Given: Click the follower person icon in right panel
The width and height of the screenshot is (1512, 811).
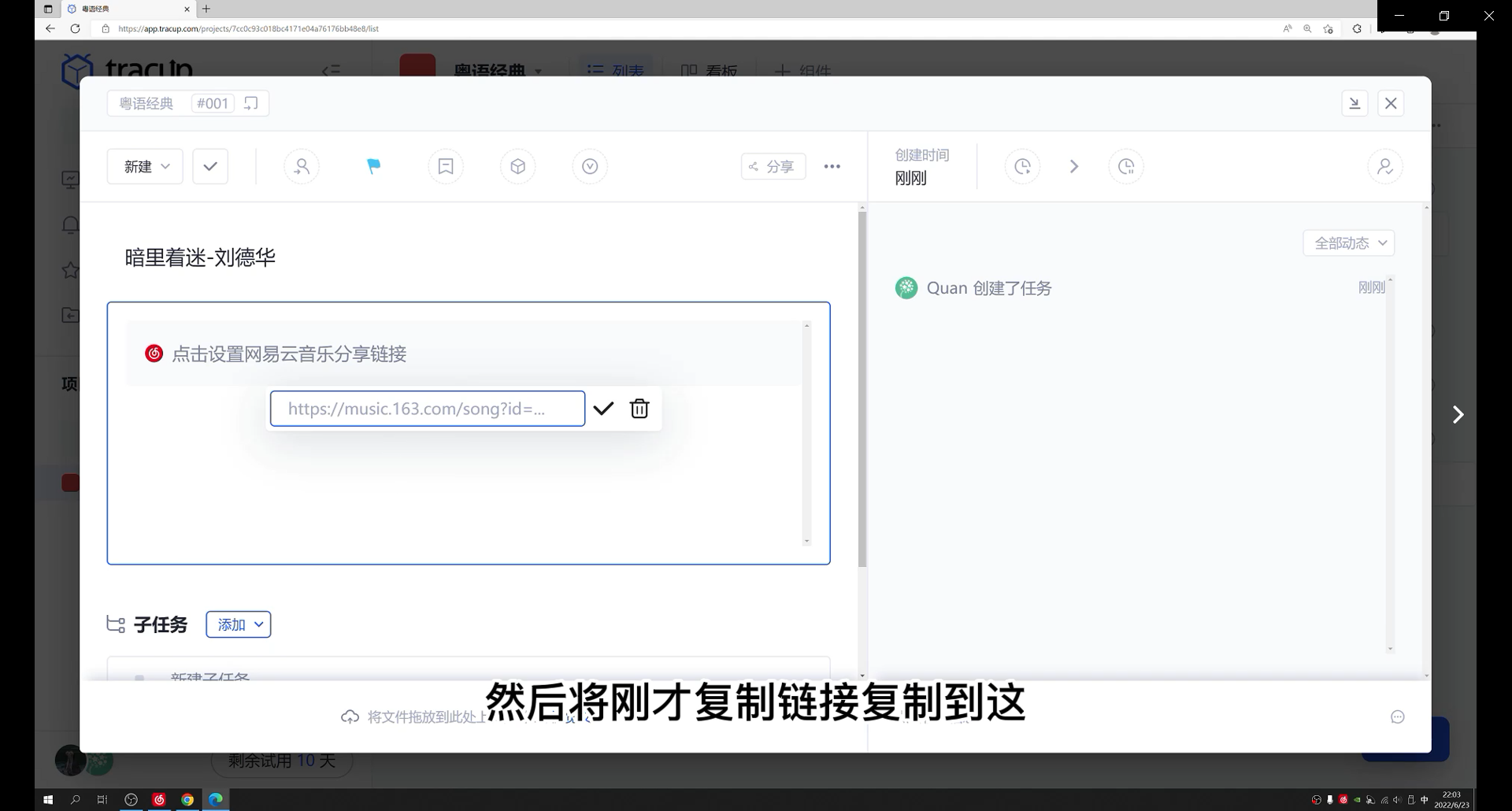Looking at the screenshot, I should tap(1385, 166).
